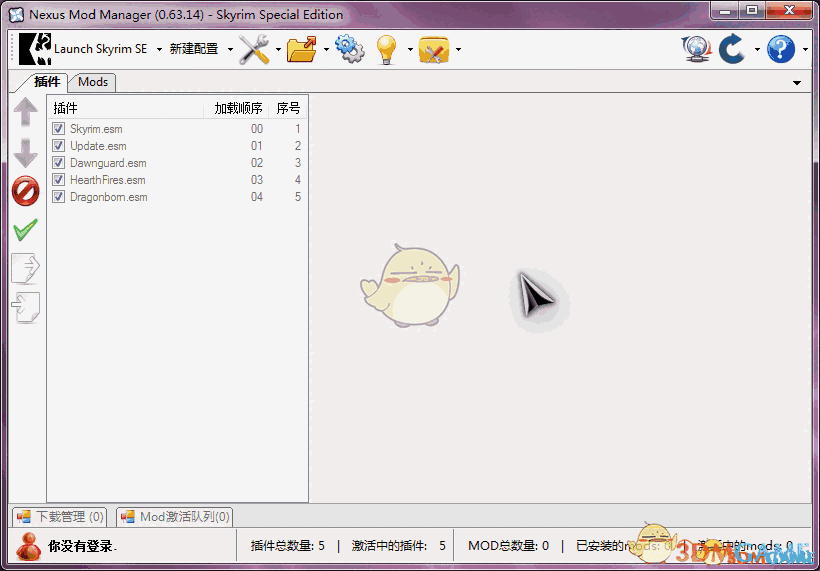The image size is (820, 571).
Task: Sort by the 插件 column header
Action: pos(126,108)
